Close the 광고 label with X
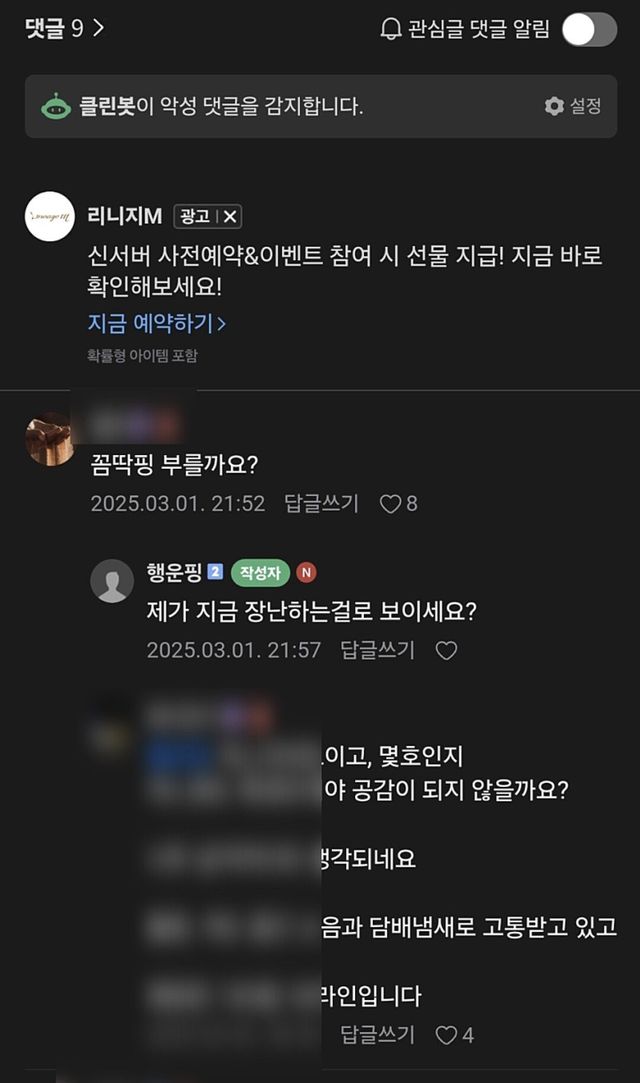This screenshot has height=1083, width=640. tap(230, 216)
